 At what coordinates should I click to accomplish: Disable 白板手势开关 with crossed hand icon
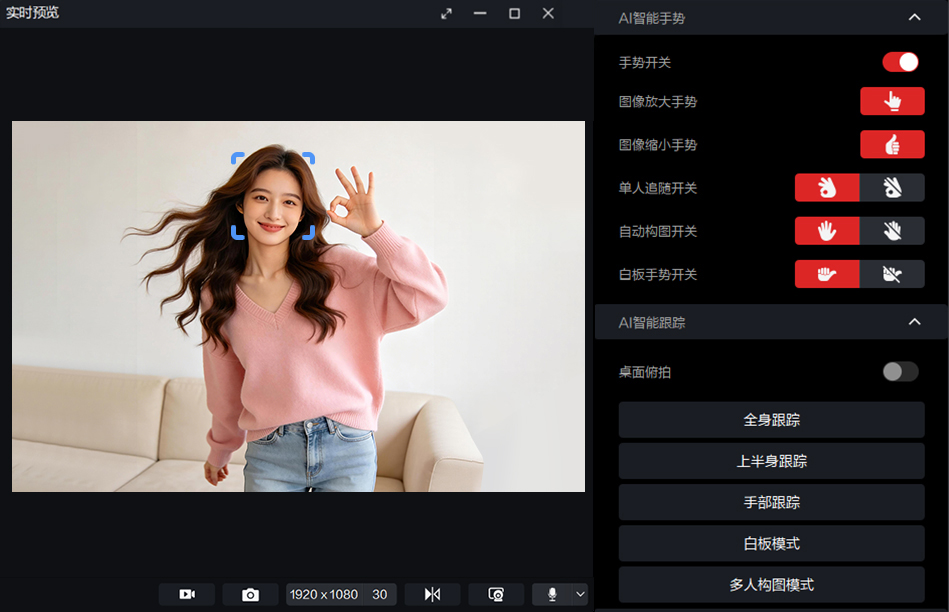click(x=892, y=274)
